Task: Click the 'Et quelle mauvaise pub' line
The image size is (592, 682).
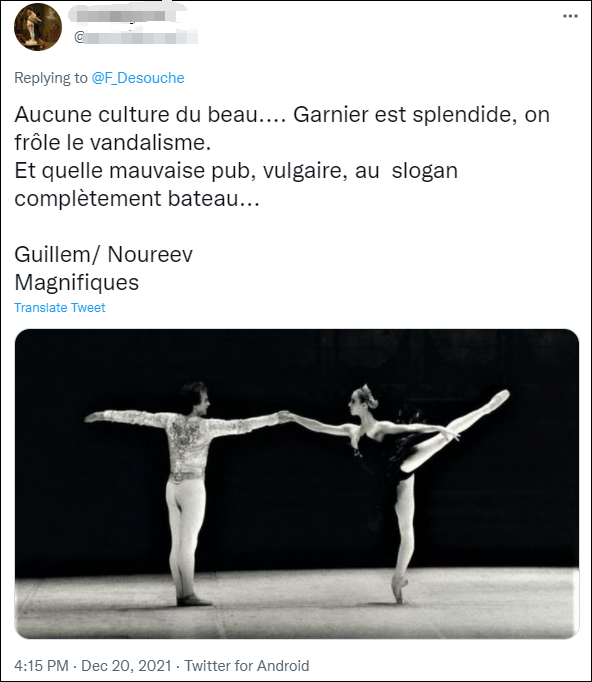Action: [236, 170]
